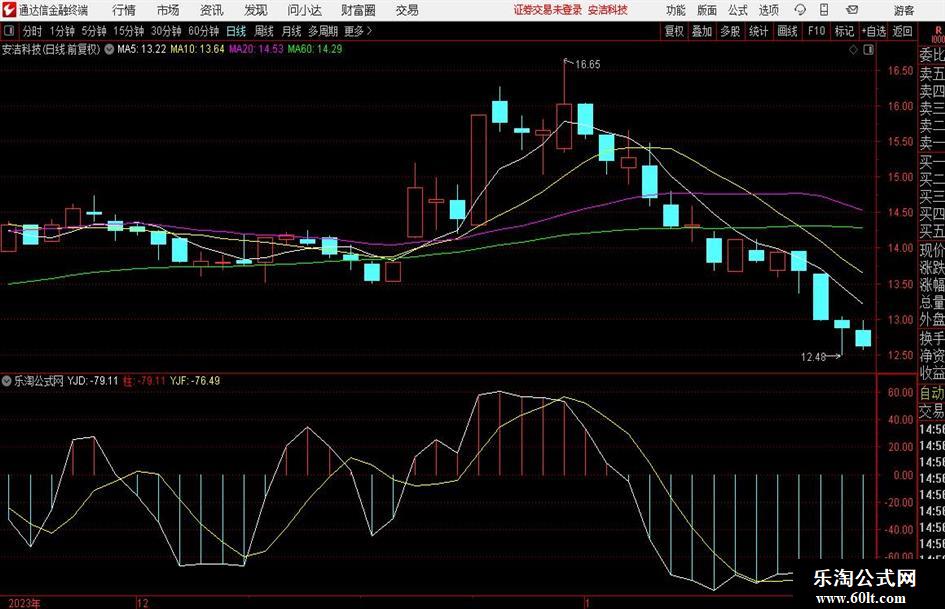Open the 交易 menu
The width and height of the screenshot is (945, 609).
point(407,10)
